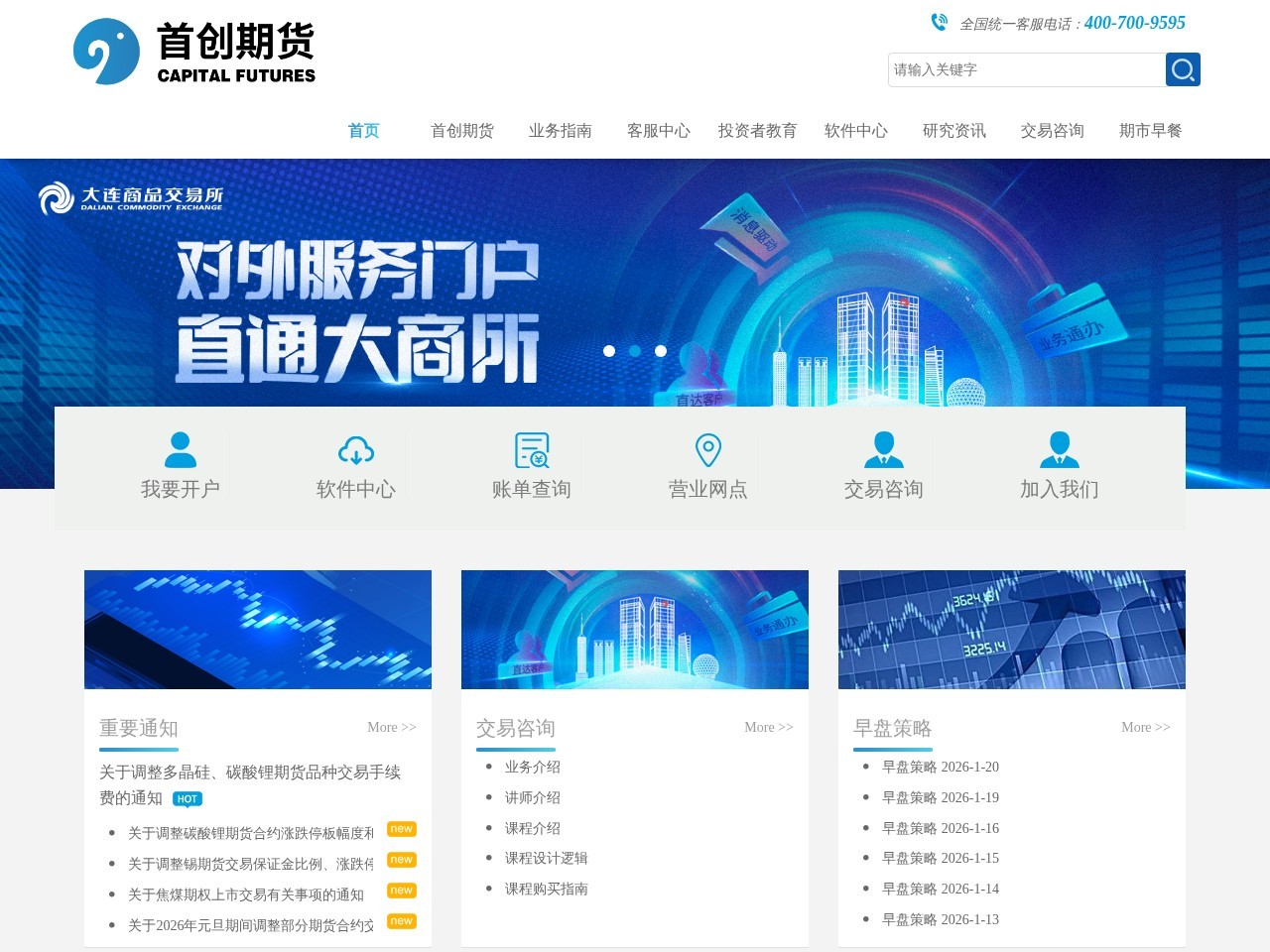Open the 课程购买指南 link
This screenshot has width=1270, height=952.
click(546, 889)
